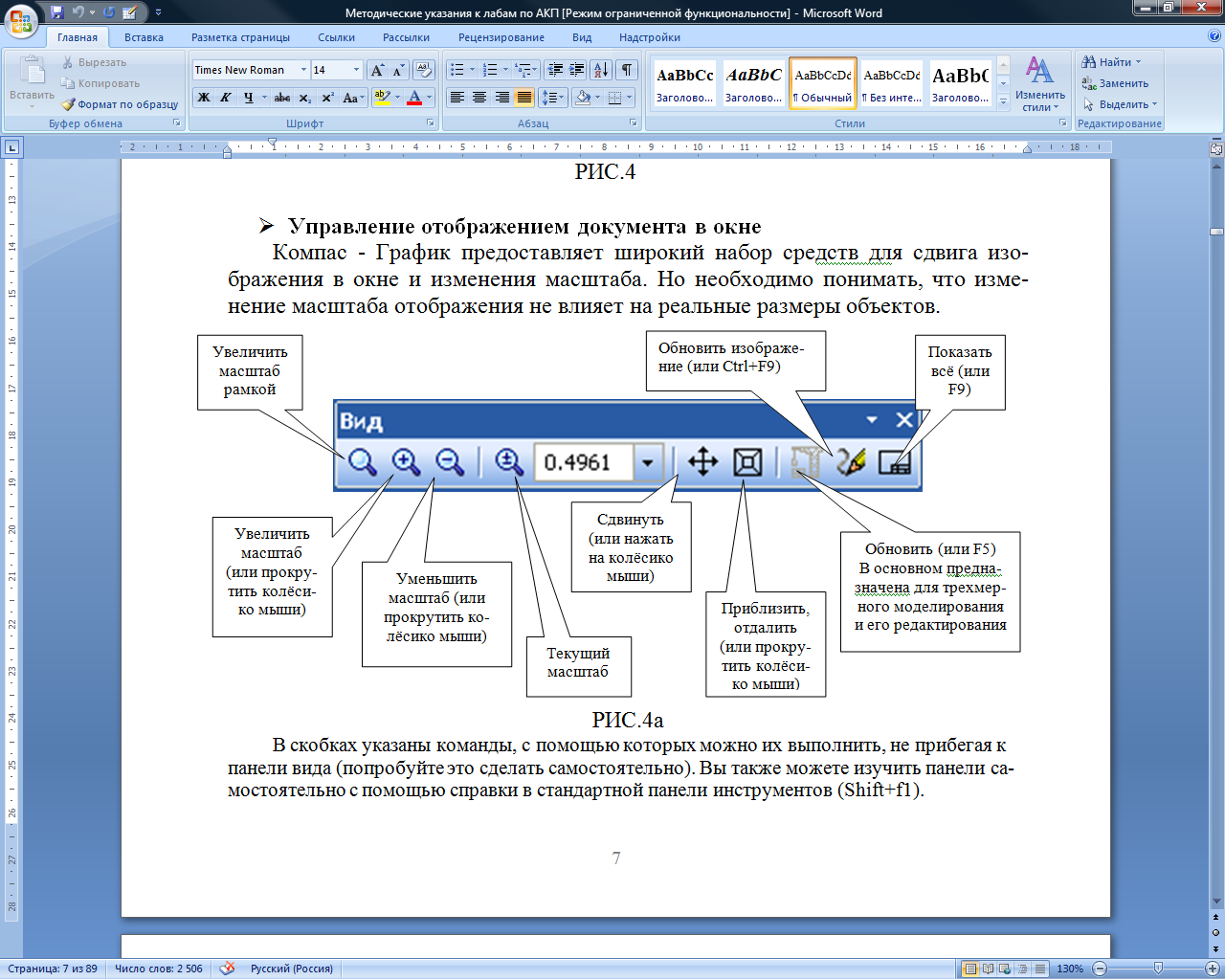Open the font size dropdown
1225x980 pixels.
tap(356, 70)
